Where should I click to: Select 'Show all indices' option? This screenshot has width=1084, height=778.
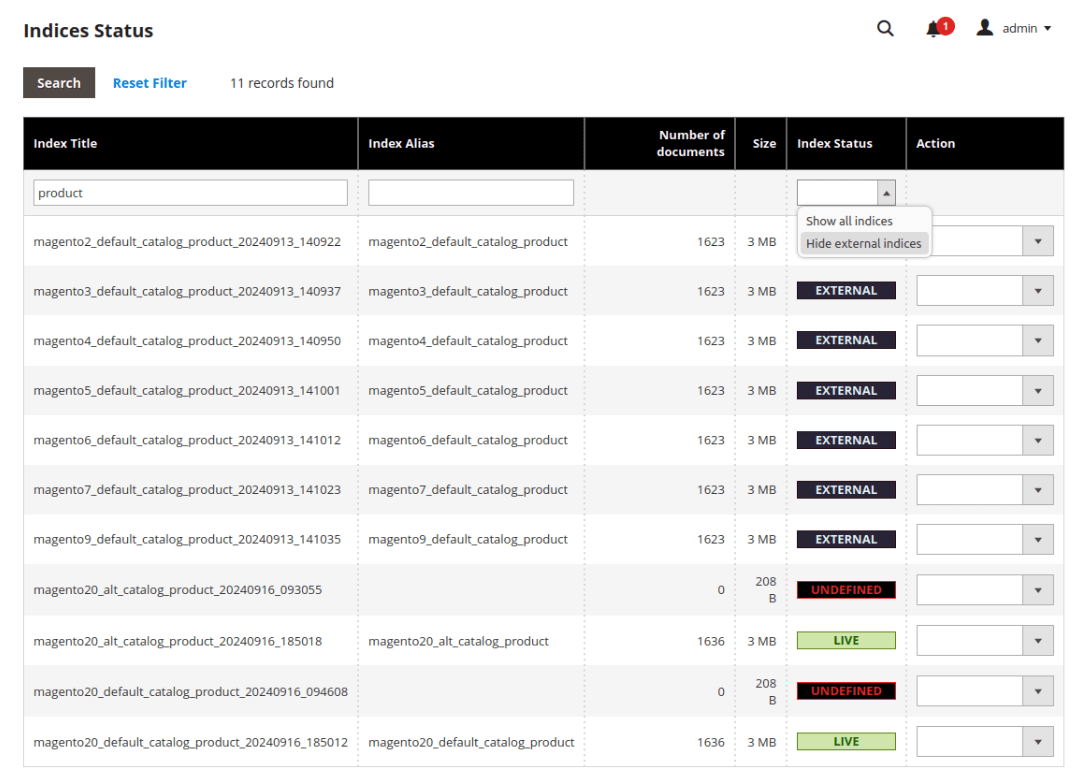849,221
